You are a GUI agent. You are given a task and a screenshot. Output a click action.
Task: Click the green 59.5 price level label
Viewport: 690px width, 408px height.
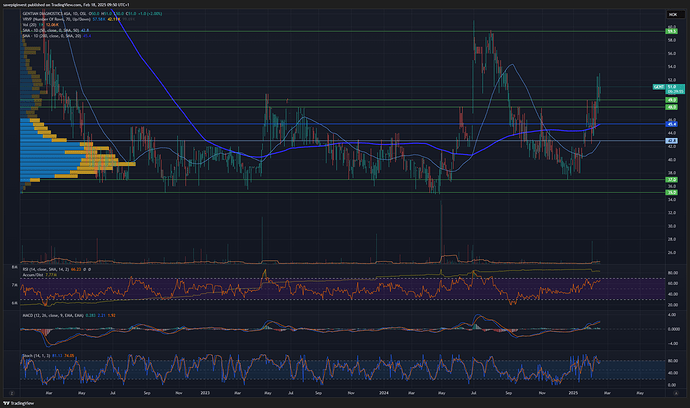[671, 31]
